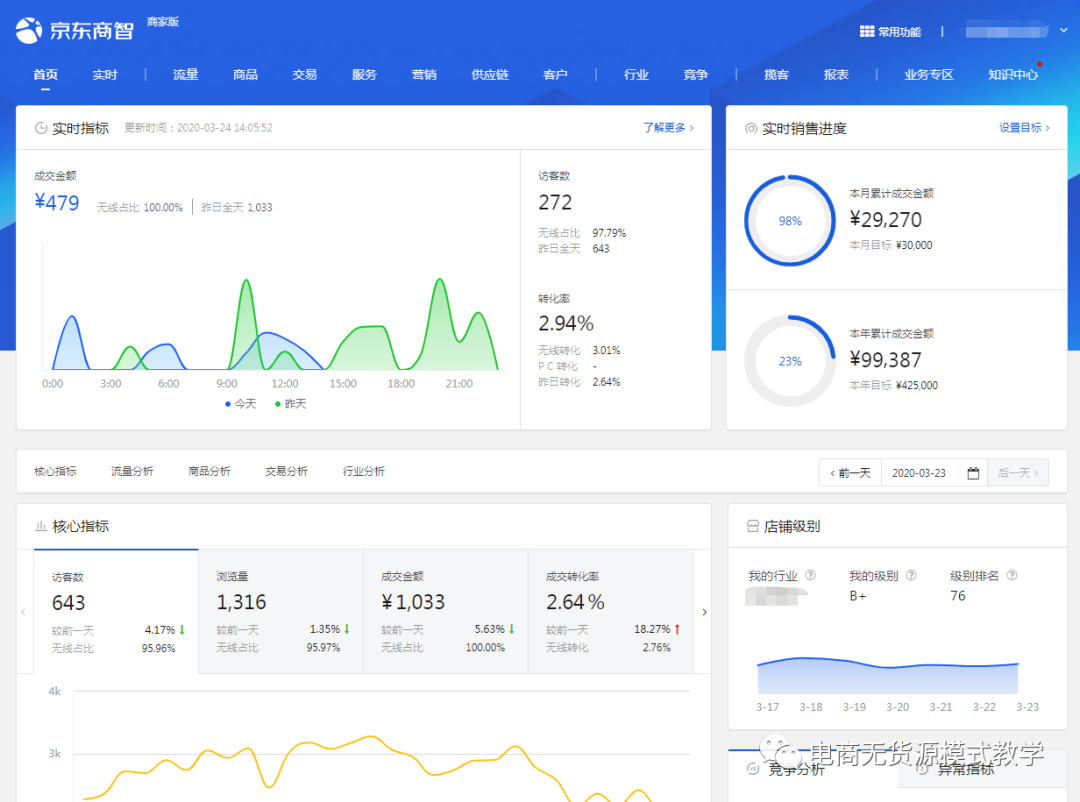Click the date field showing 2020-03-23
1080x802 pixels.
(x=934, y=473)
